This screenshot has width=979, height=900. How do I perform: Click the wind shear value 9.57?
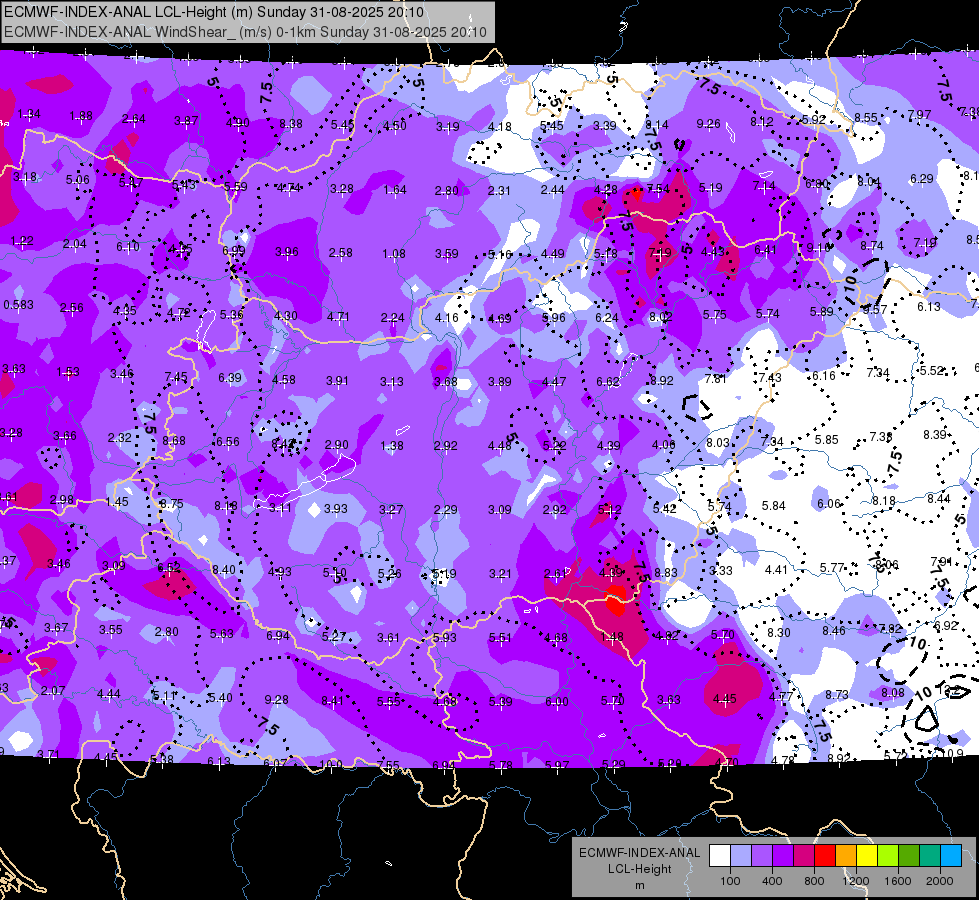(x=875, y=310)
